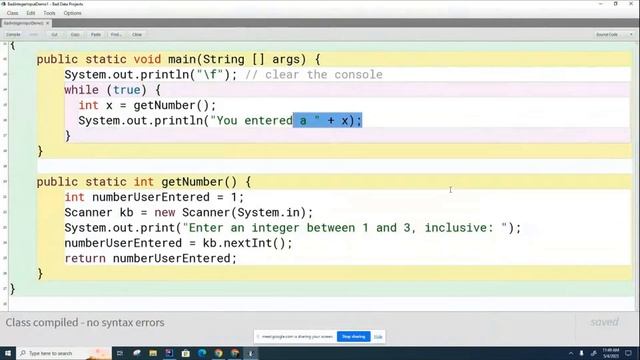Image resolution: width=640 pixels, height=360 pixels.
Task: Click the taskbar search box
Action: click(x=63, y=353)
